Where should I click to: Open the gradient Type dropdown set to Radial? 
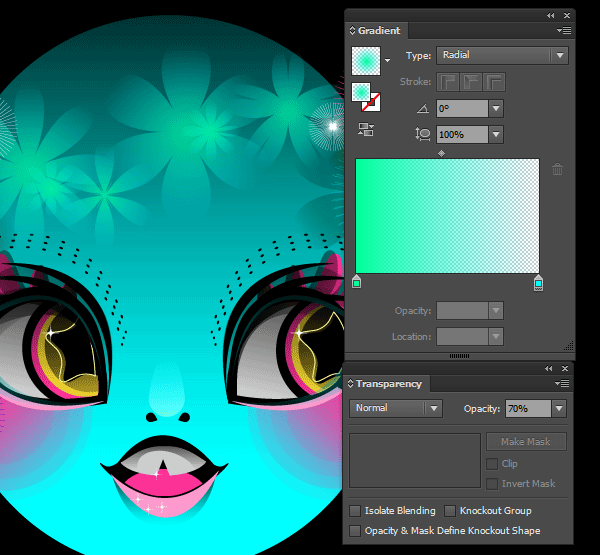click(500, 56)
